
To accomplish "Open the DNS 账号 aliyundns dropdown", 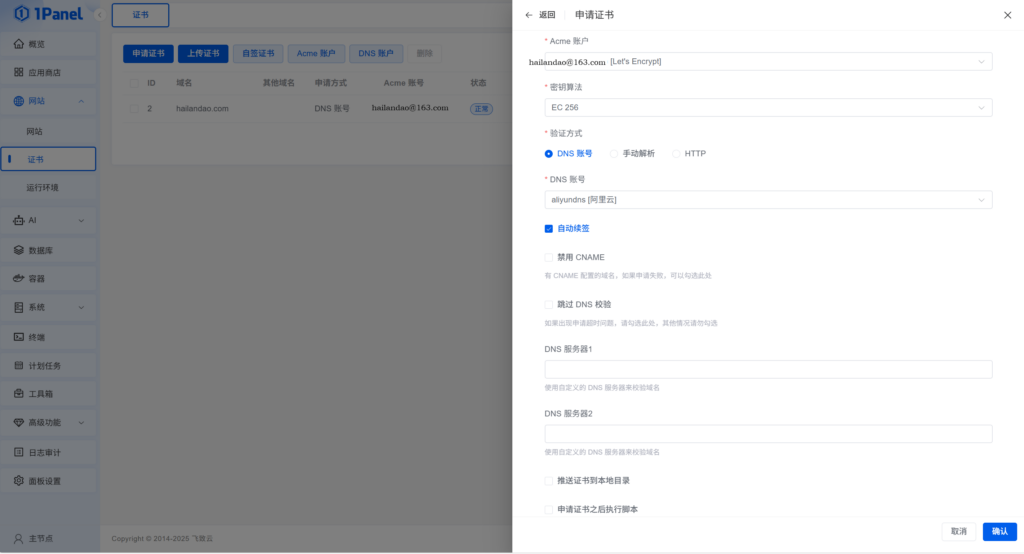I will (768, 199).
